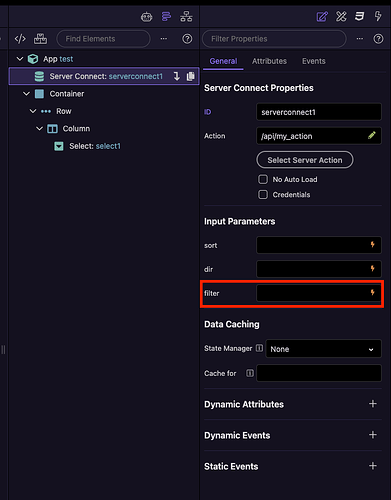Switch to the General tab
The width and height of the screenshot is (391, 500).
pyautogui.click(x=223, y=61)
